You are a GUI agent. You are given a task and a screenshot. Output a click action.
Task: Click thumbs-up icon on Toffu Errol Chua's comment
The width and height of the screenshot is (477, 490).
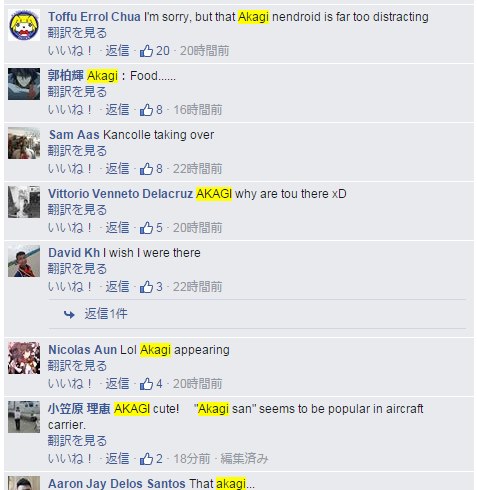[146, 51]
